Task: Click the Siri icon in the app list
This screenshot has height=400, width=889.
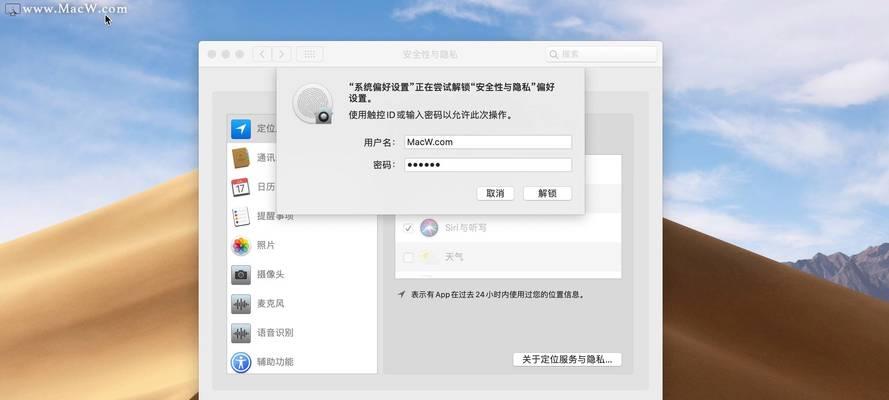Action: tap(429, 228)
